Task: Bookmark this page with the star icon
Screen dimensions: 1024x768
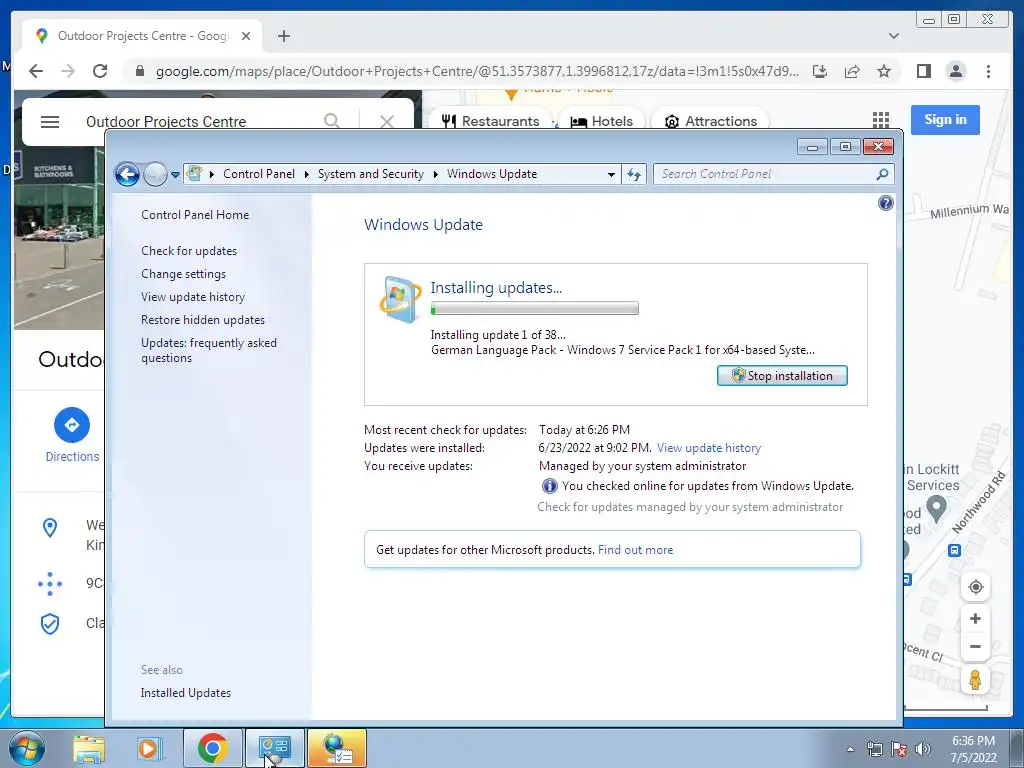Action: (x=884, y=71)
